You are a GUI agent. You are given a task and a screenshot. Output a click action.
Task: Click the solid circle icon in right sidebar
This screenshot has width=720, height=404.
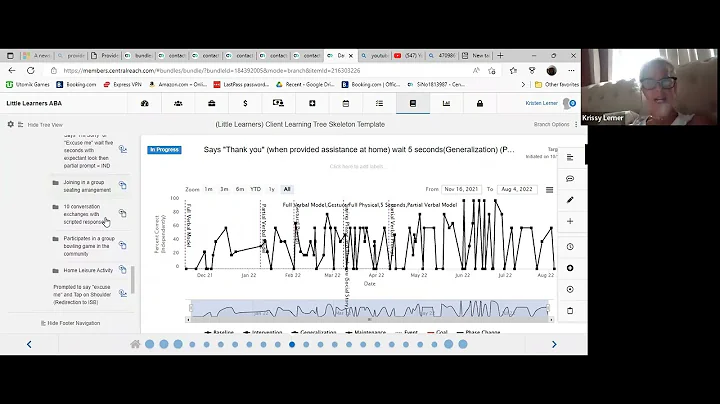[x=570, y=268]
